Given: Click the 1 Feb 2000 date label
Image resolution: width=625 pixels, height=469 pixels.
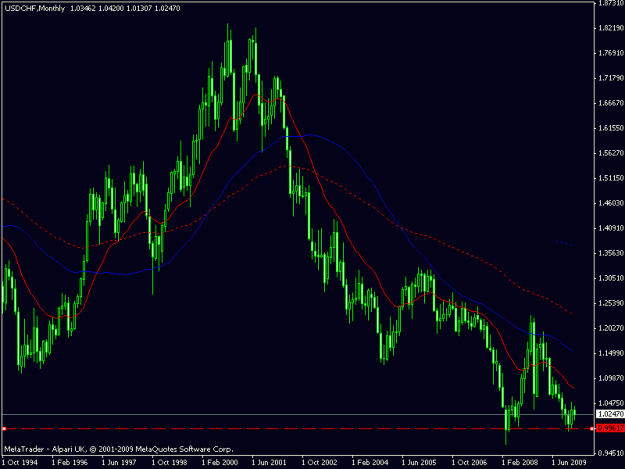Looking at the screenshot, I should (220, 463).
